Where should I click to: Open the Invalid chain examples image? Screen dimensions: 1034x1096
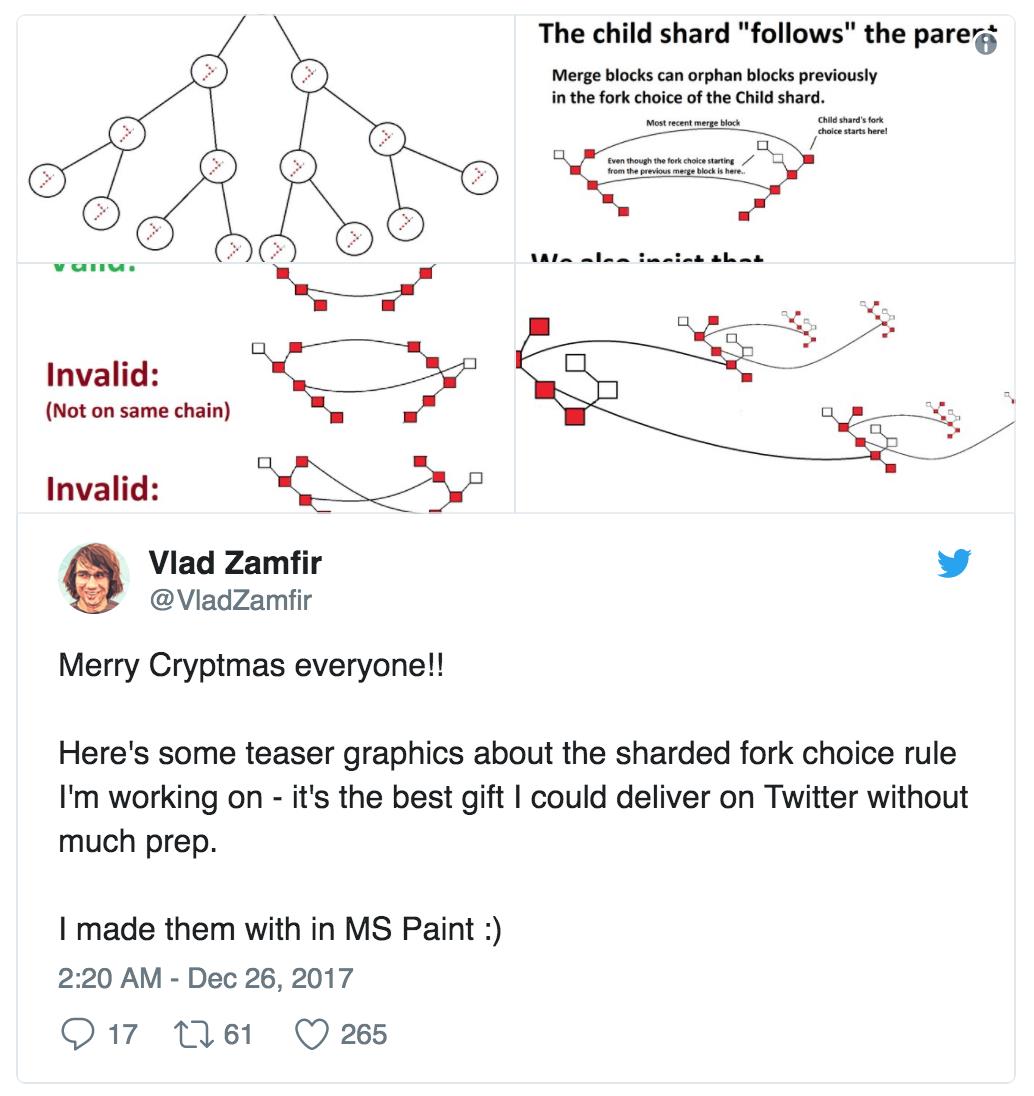point(266,389)
